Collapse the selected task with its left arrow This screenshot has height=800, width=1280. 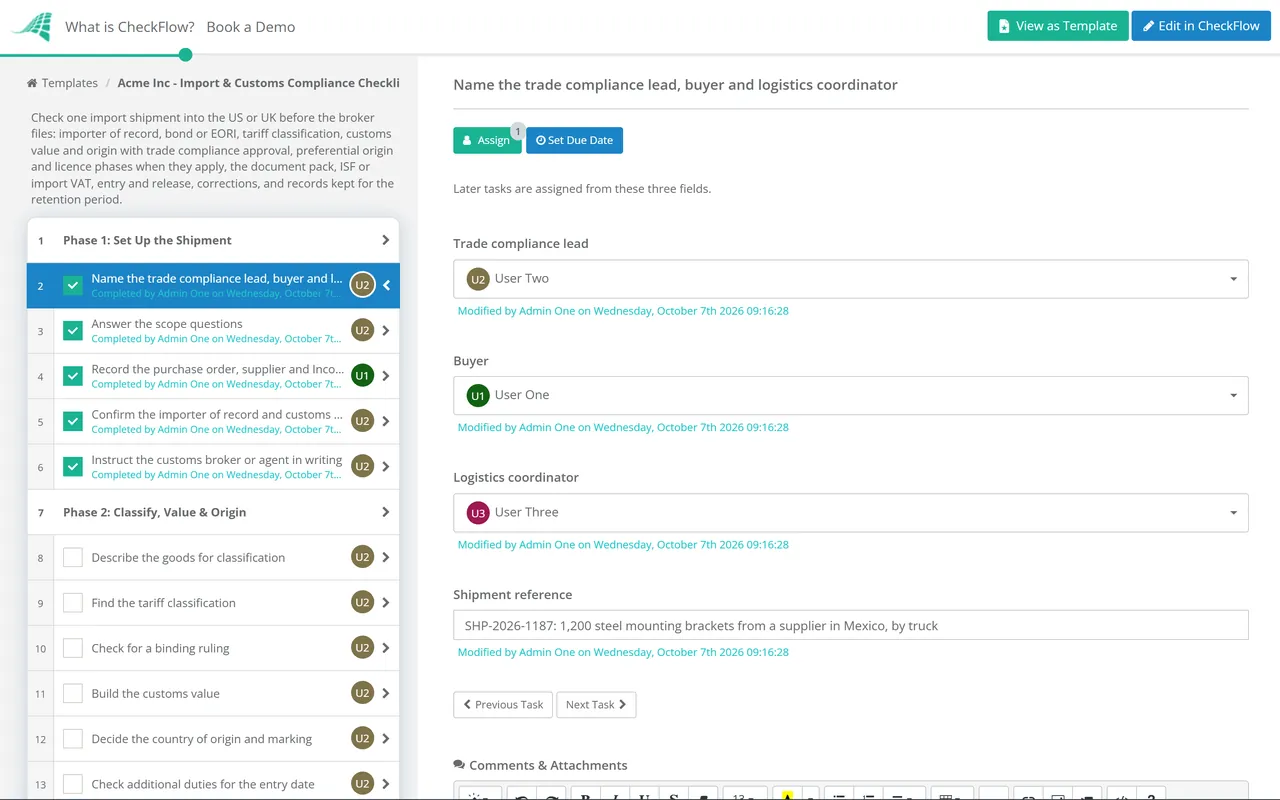tap(387, 285)
